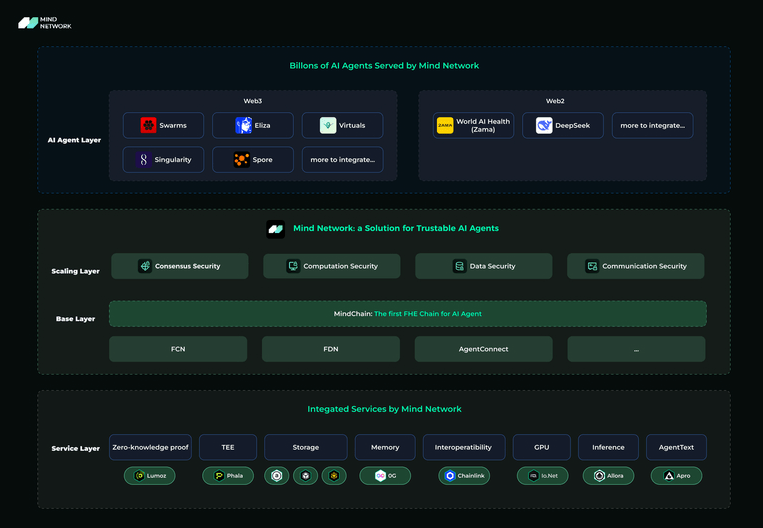Click the Computation Security icon
The image size is (763, 528).
pos(293,266)
